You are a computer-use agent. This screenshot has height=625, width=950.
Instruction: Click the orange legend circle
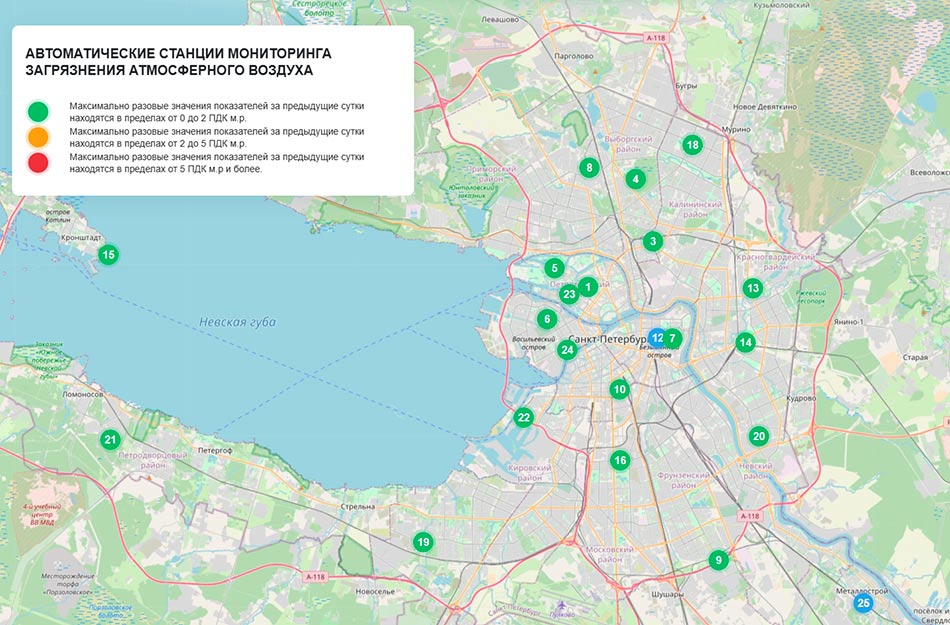tap(38, 137)
